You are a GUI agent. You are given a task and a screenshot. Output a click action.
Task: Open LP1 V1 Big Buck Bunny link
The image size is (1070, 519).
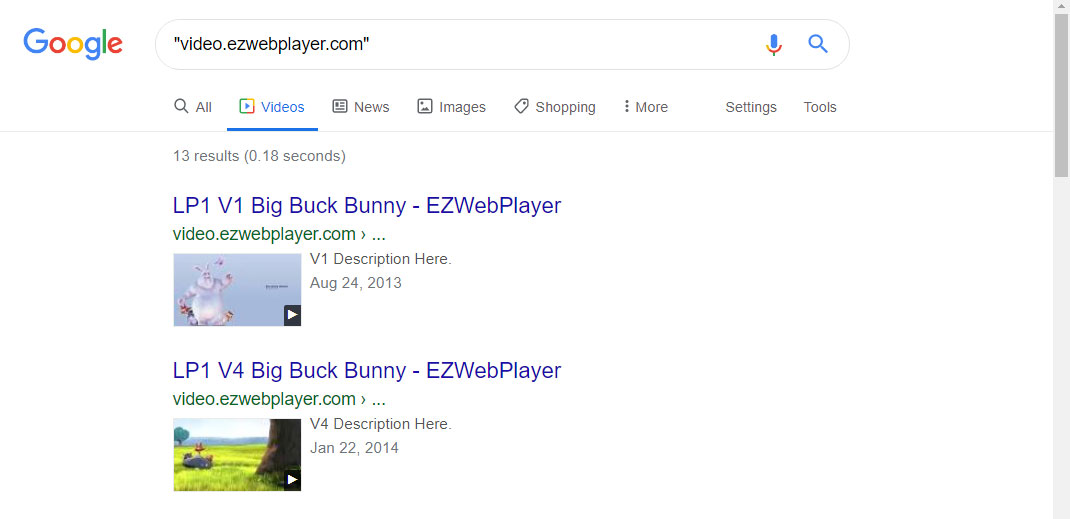367,206
